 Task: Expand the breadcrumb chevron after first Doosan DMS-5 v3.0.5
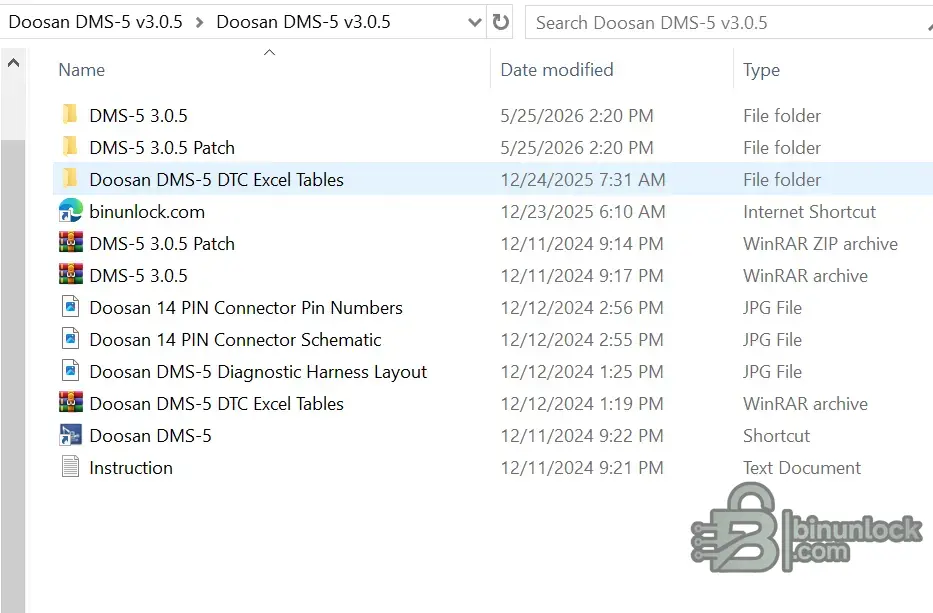click(x=199, y=23)
